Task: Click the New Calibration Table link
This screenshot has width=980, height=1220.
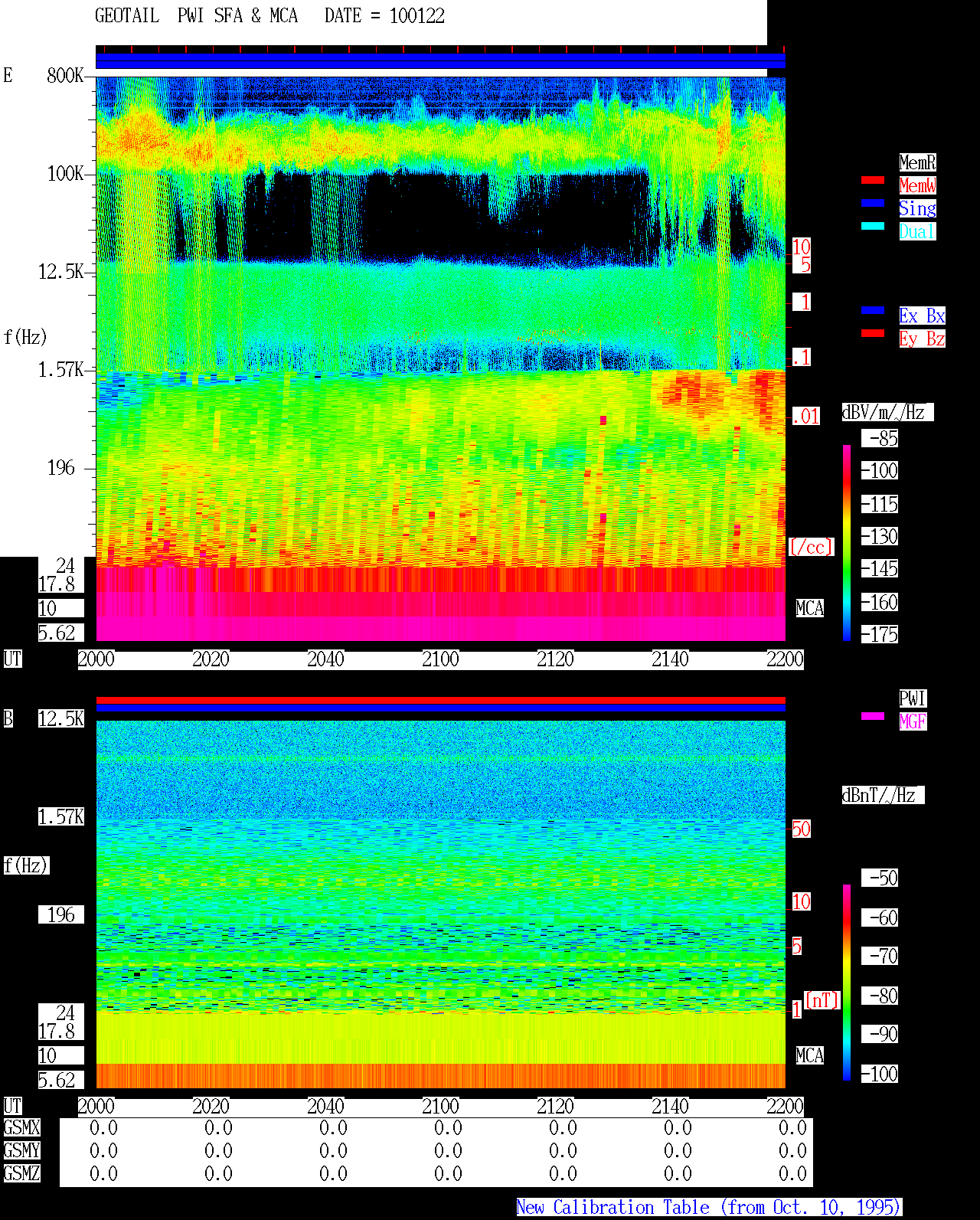Action: (x=709, y=1208)
